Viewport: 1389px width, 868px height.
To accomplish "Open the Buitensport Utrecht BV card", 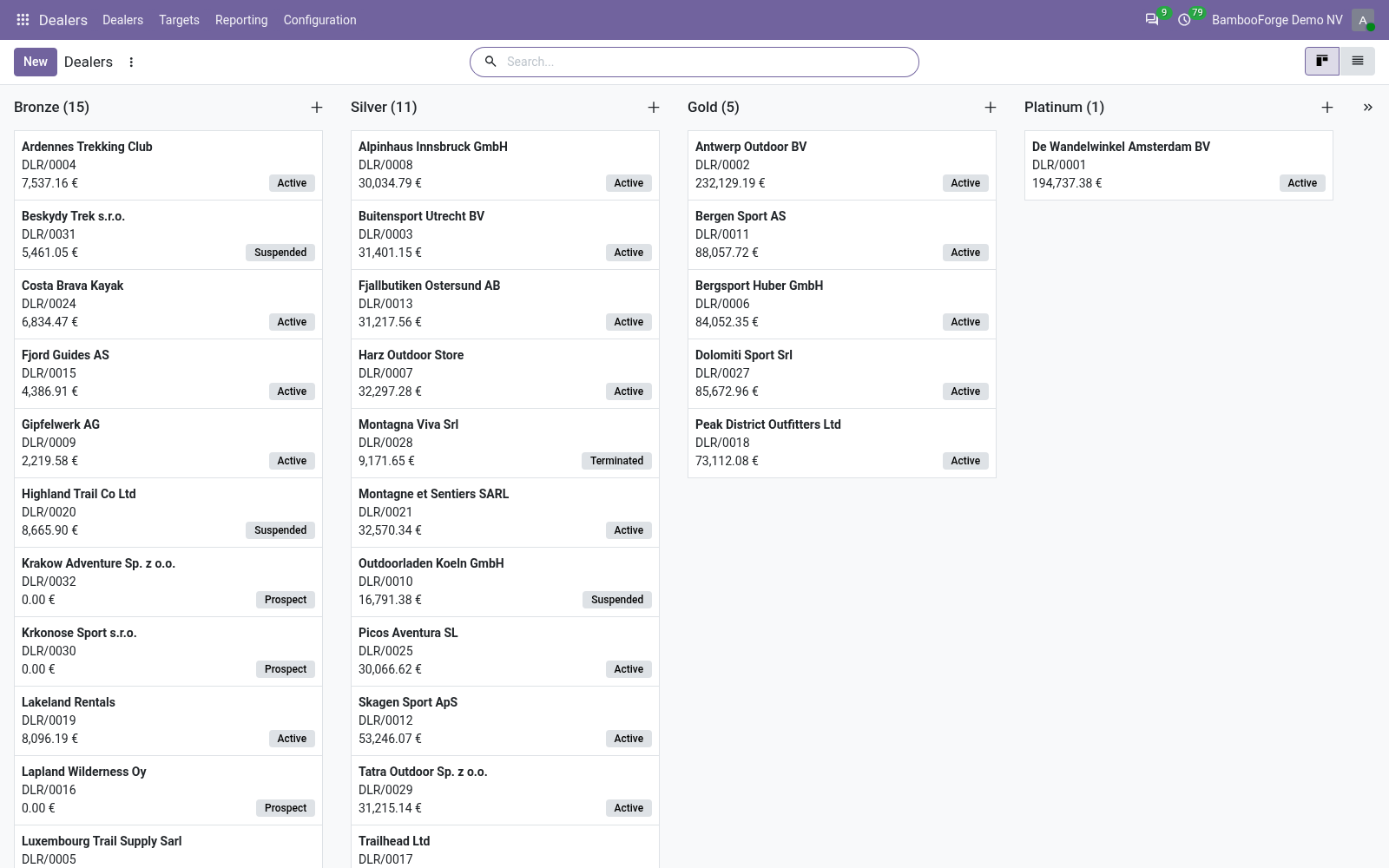I will (x=505, y=234).
